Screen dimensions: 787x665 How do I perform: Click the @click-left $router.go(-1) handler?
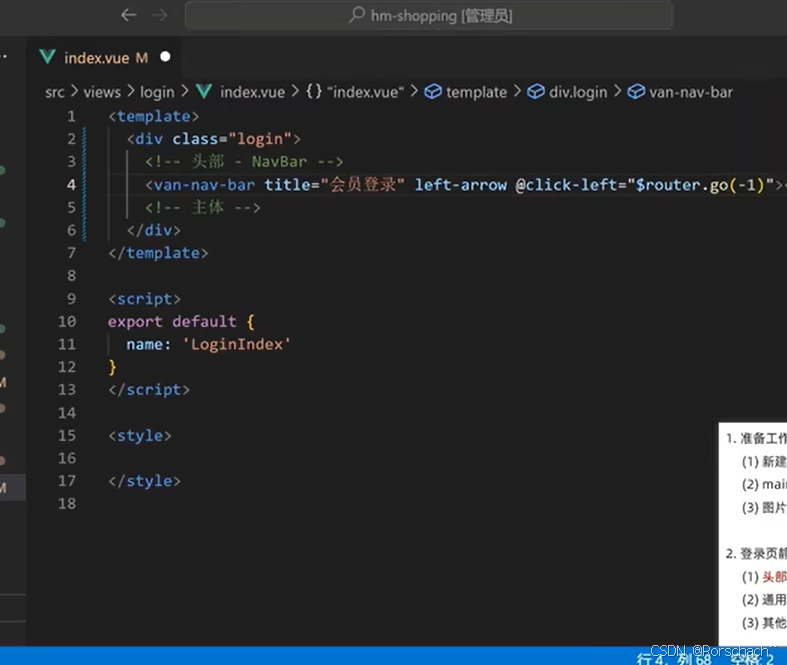(x=645, y=185)
